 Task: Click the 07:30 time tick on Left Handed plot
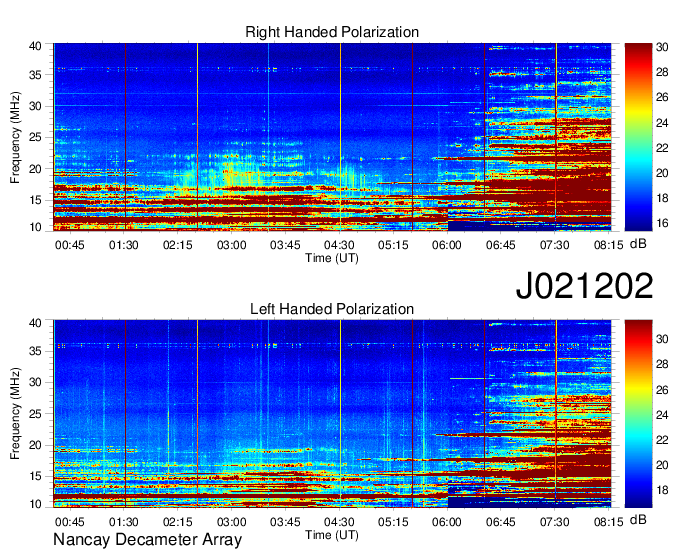click(554, 522)
